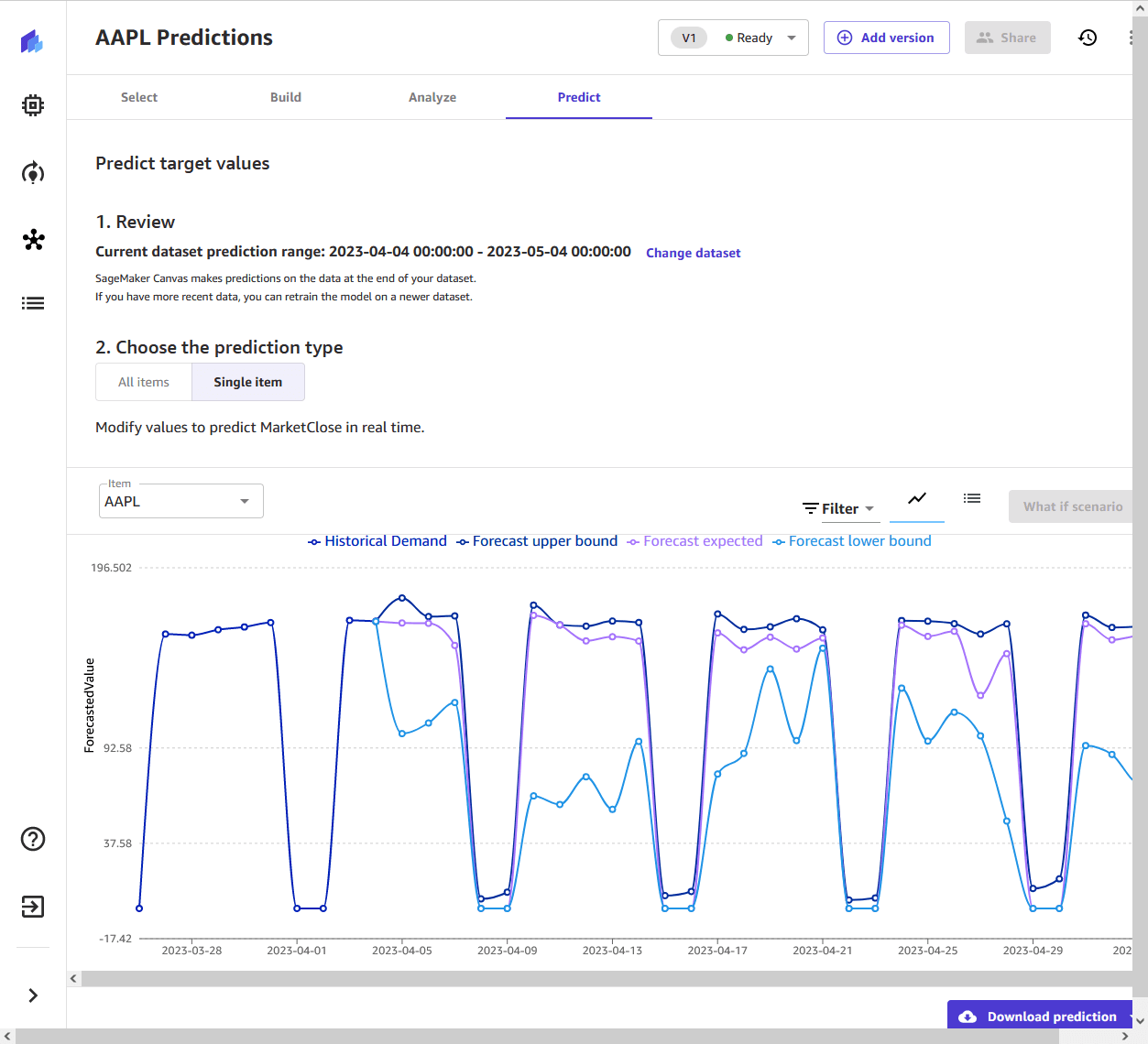Click the AAPL Predictions title
Image resolution: width=1148 pixels, height=1044 pixels.
(184, 38)
